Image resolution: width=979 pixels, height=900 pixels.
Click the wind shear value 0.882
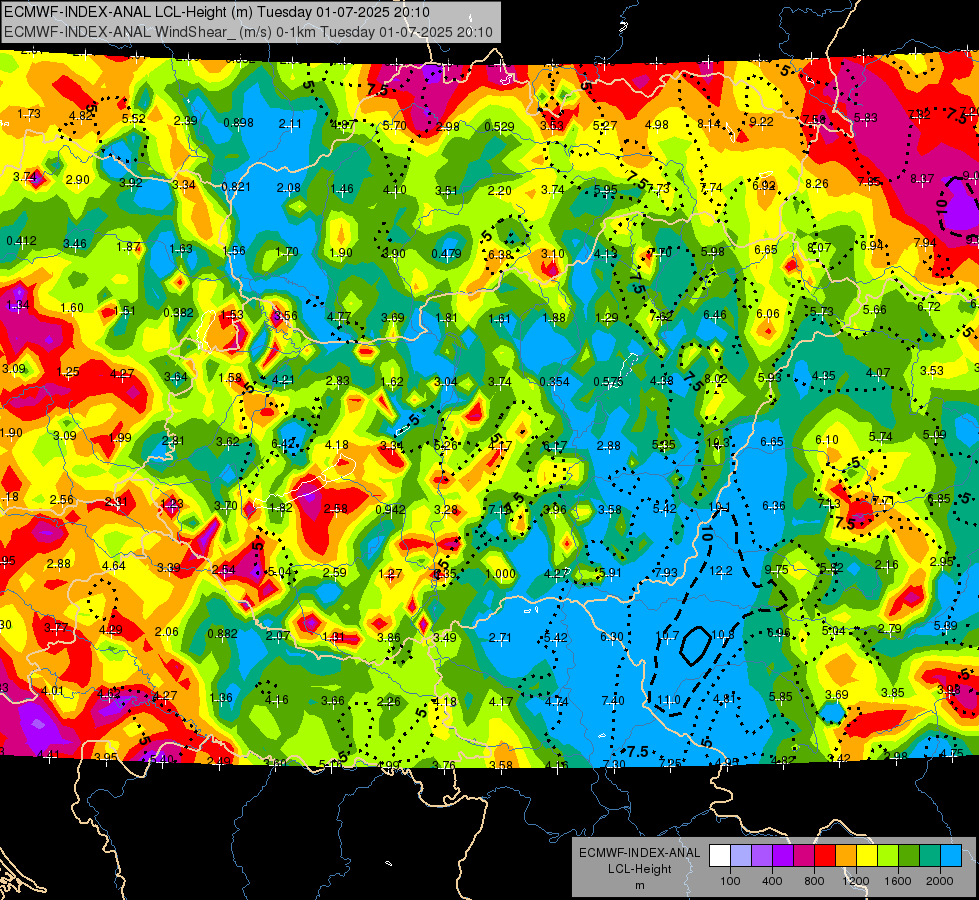pyautogui.click(x=222, y=633)
